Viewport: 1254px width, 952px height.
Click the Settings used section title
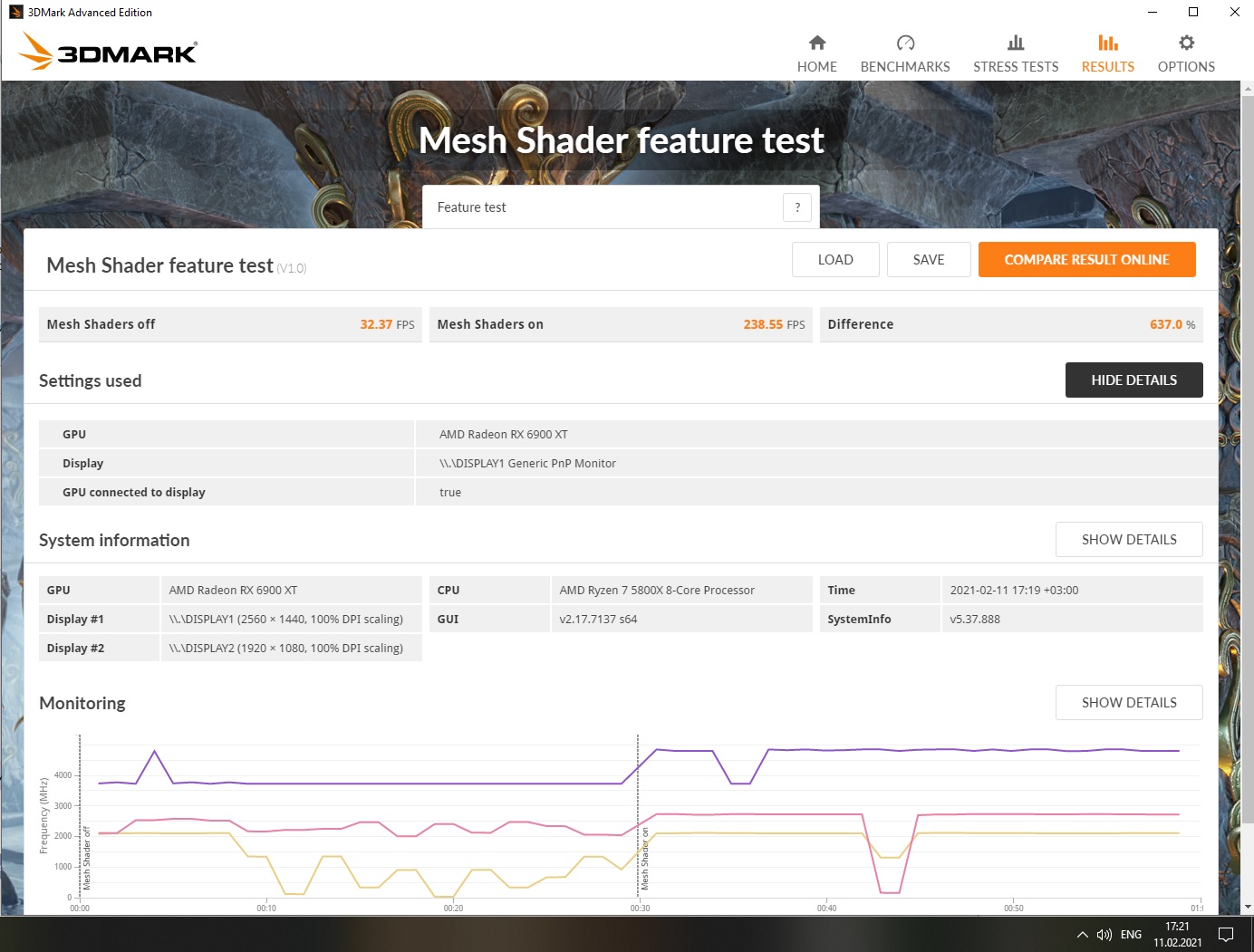90,380
